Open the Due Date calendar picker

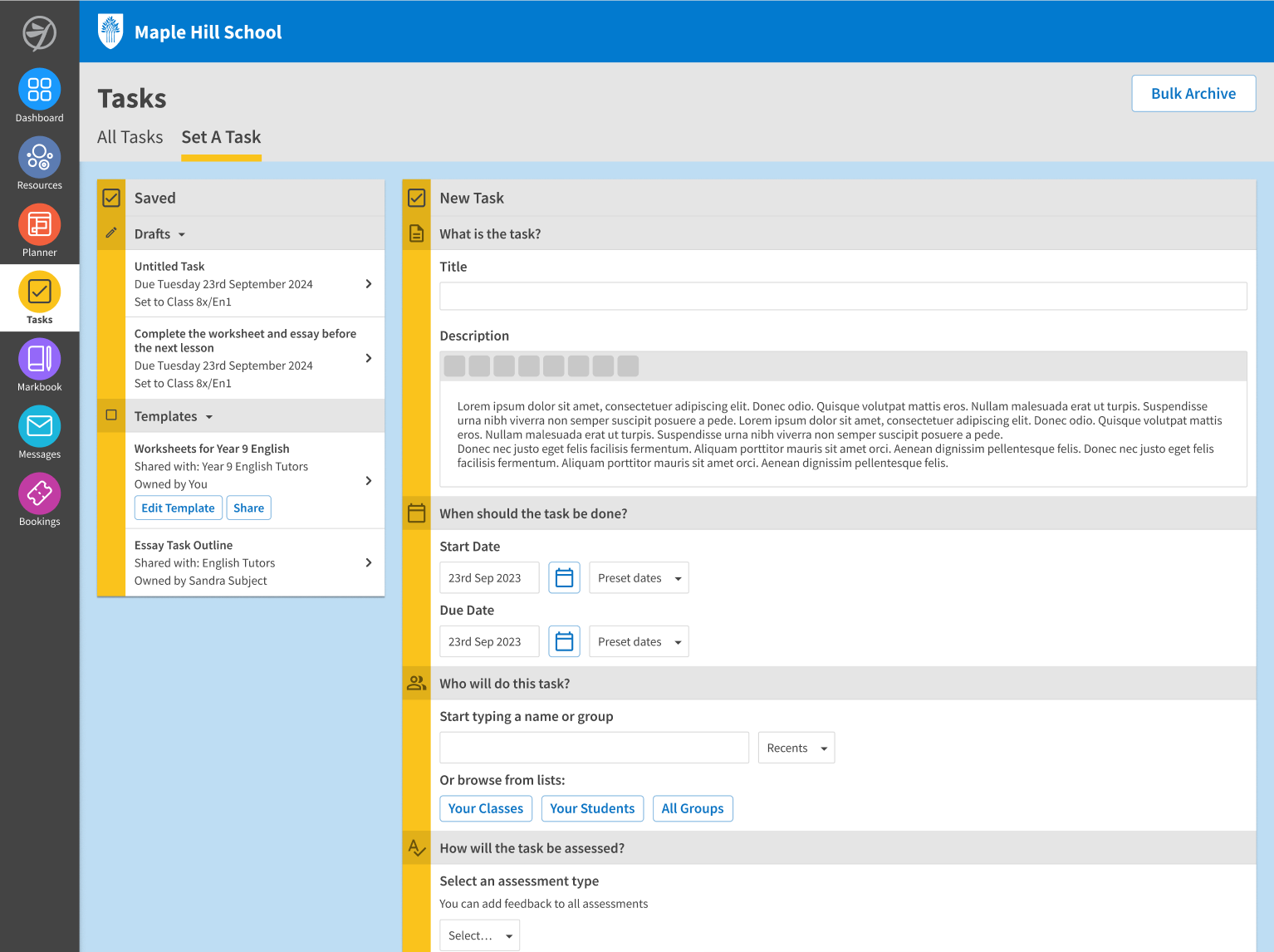pos(564,641)
